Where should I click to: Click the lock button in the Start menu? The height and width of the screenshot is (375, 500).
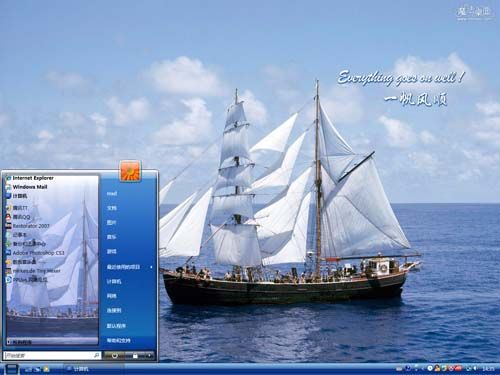click(x=135, y=356)
